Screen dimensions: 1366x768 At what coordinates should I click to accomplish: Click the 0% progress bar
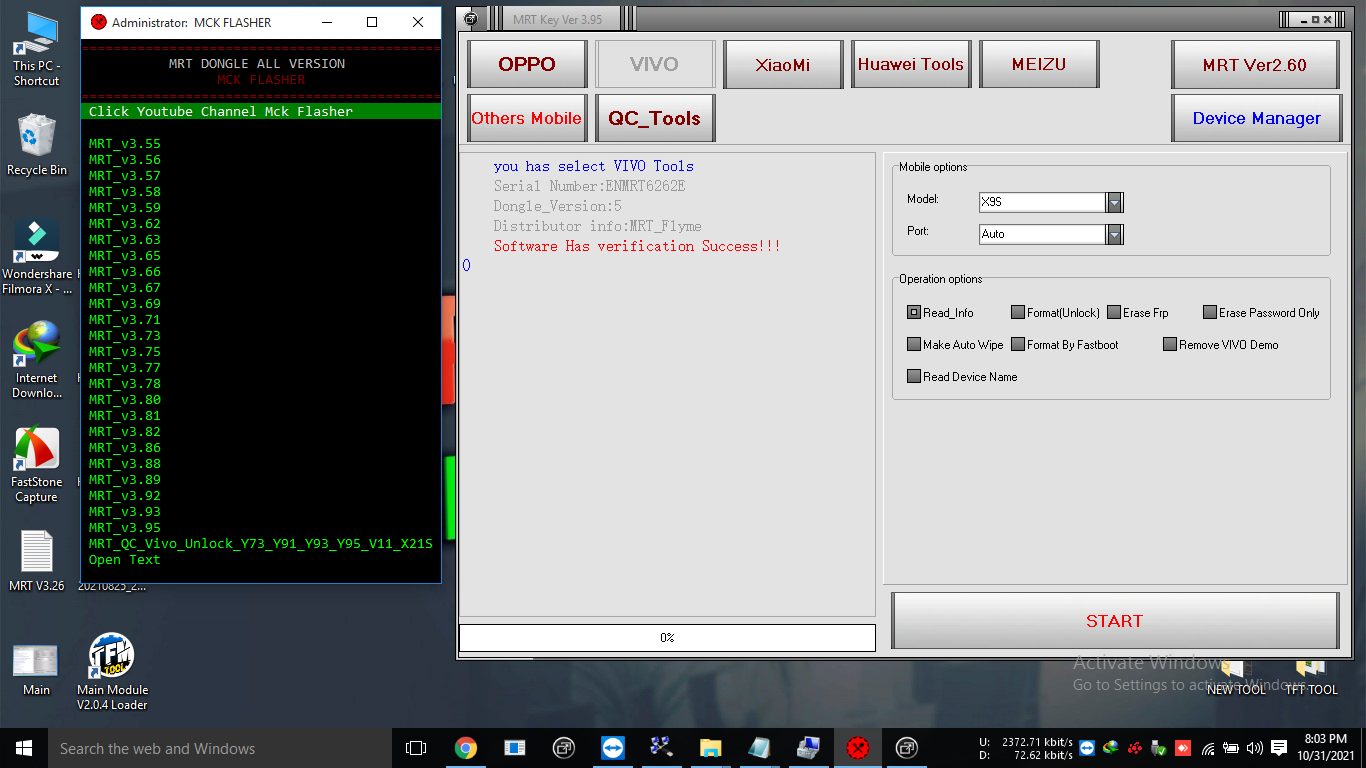click(x=667, y=638)
